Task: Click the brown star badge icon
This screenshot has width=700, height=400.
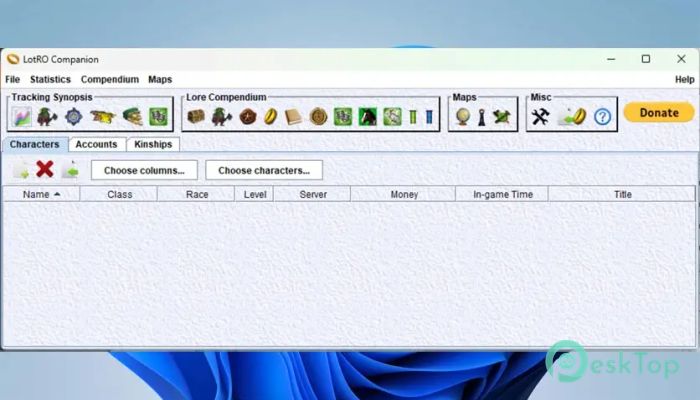Action: pyautogui.click(x=248, y=117)
